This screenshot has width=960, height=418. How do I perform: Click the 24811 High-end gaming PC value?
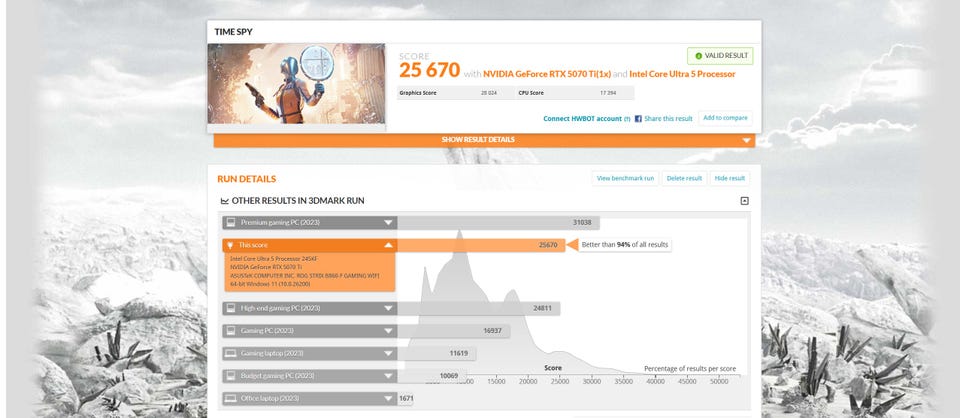pyautogui.click(x=542, y=308)
